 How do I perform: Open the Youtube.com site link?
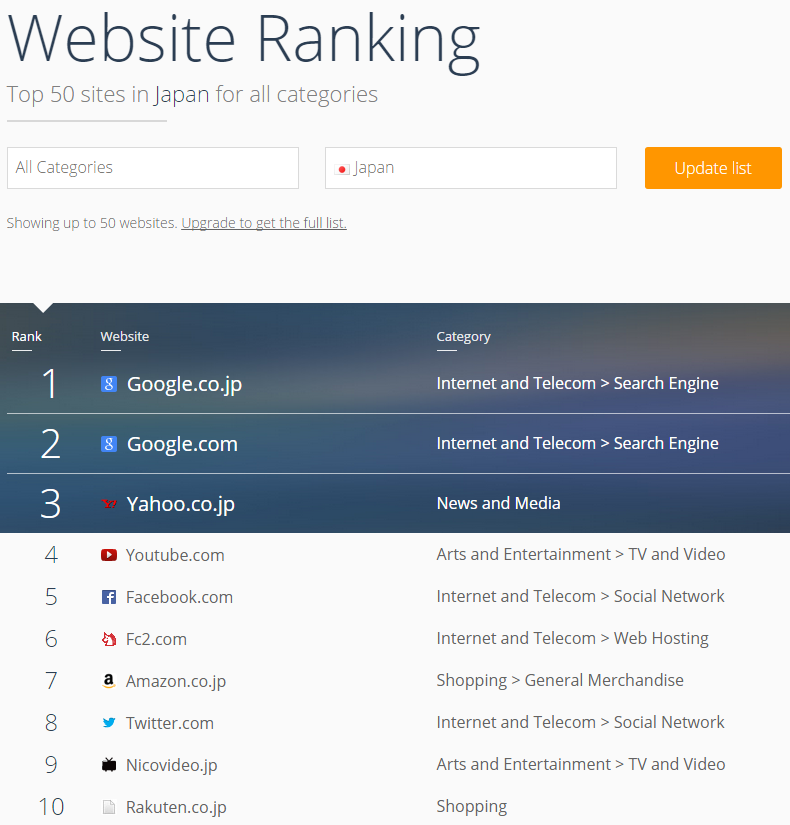tap(175, 555)
